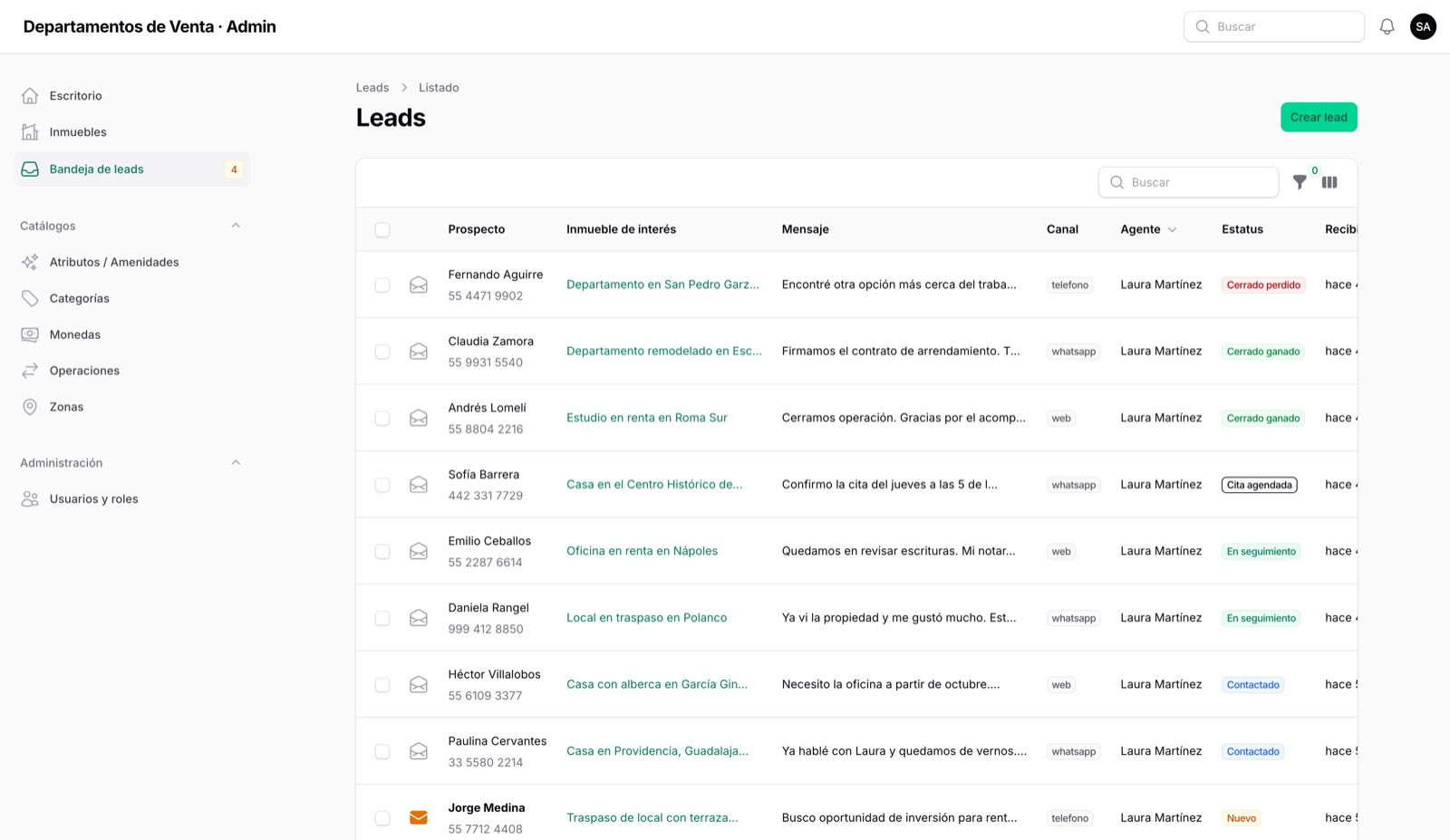This screenshot has width=1450, height=840.
Task: Click the envelope icon for Andrés Lomelí
Action: [419, 418]
